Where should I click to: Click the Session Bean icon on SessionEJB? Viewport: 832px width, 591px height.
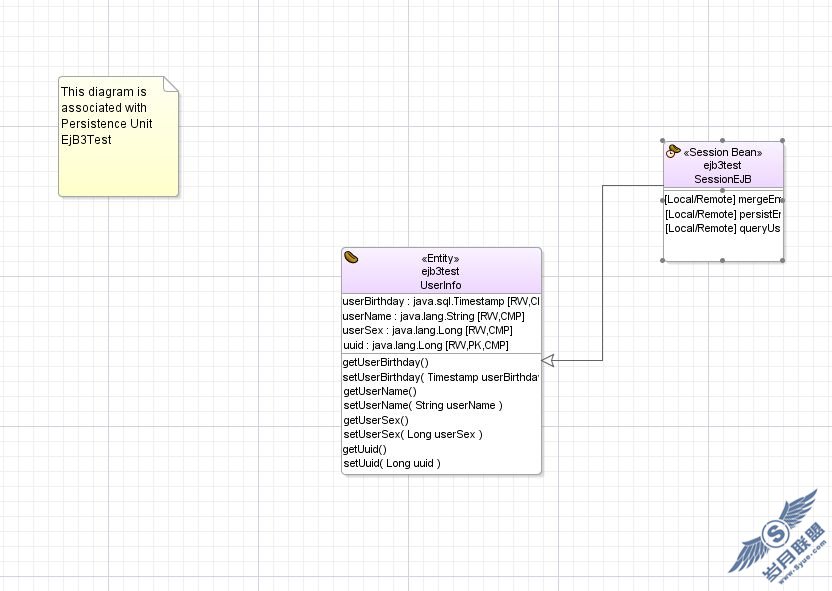click(x=673, y=151)
